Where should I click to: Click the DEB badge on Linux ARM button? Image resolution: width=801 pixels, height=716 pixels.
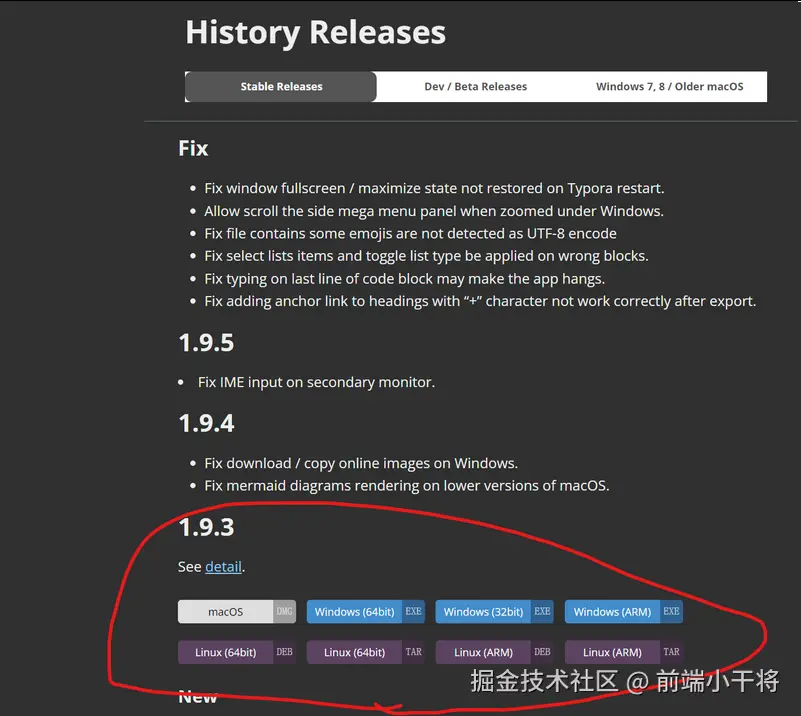coord(542,651)
